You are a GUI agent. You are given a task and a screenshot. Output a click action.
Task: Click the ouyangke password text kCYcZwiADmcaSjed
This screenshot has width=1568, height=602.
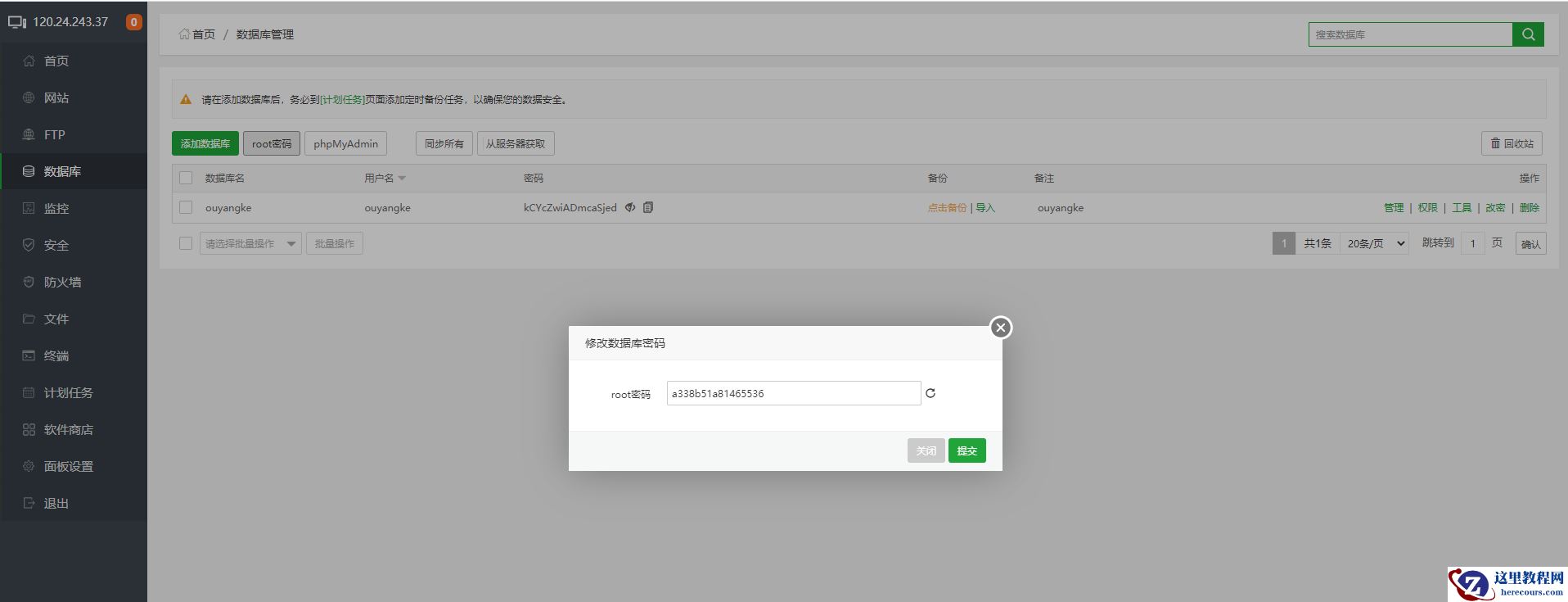570,207
